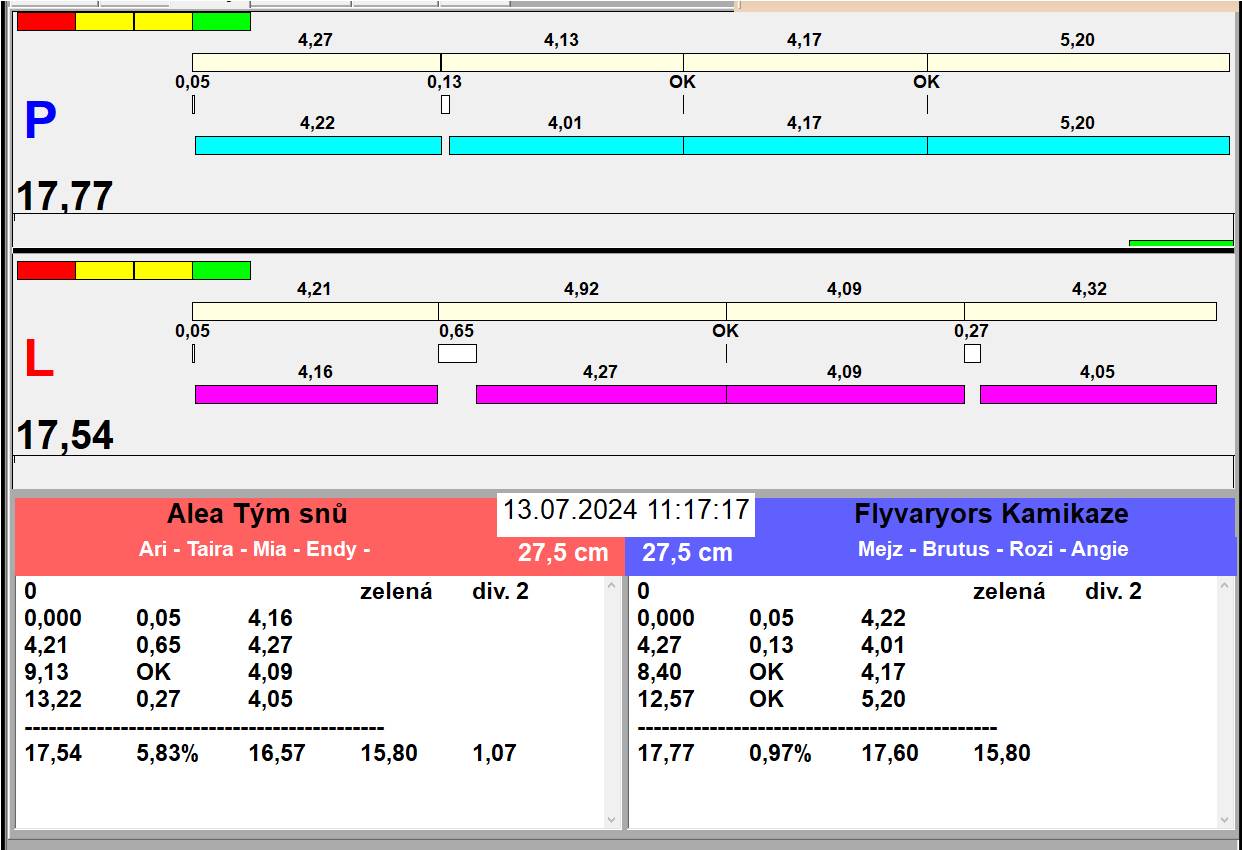Click the Flyvaryors Kamikaze team name header

[x=991, y=514]
